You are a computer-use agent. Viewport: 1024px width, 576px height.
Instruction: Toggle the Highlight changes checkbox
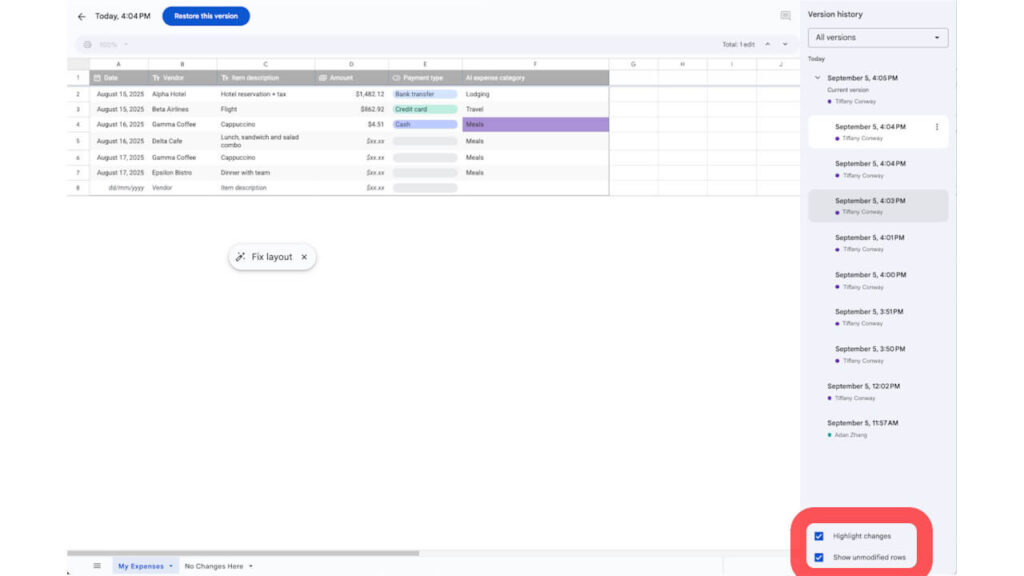pyautogui.click(x=819, y=536)
